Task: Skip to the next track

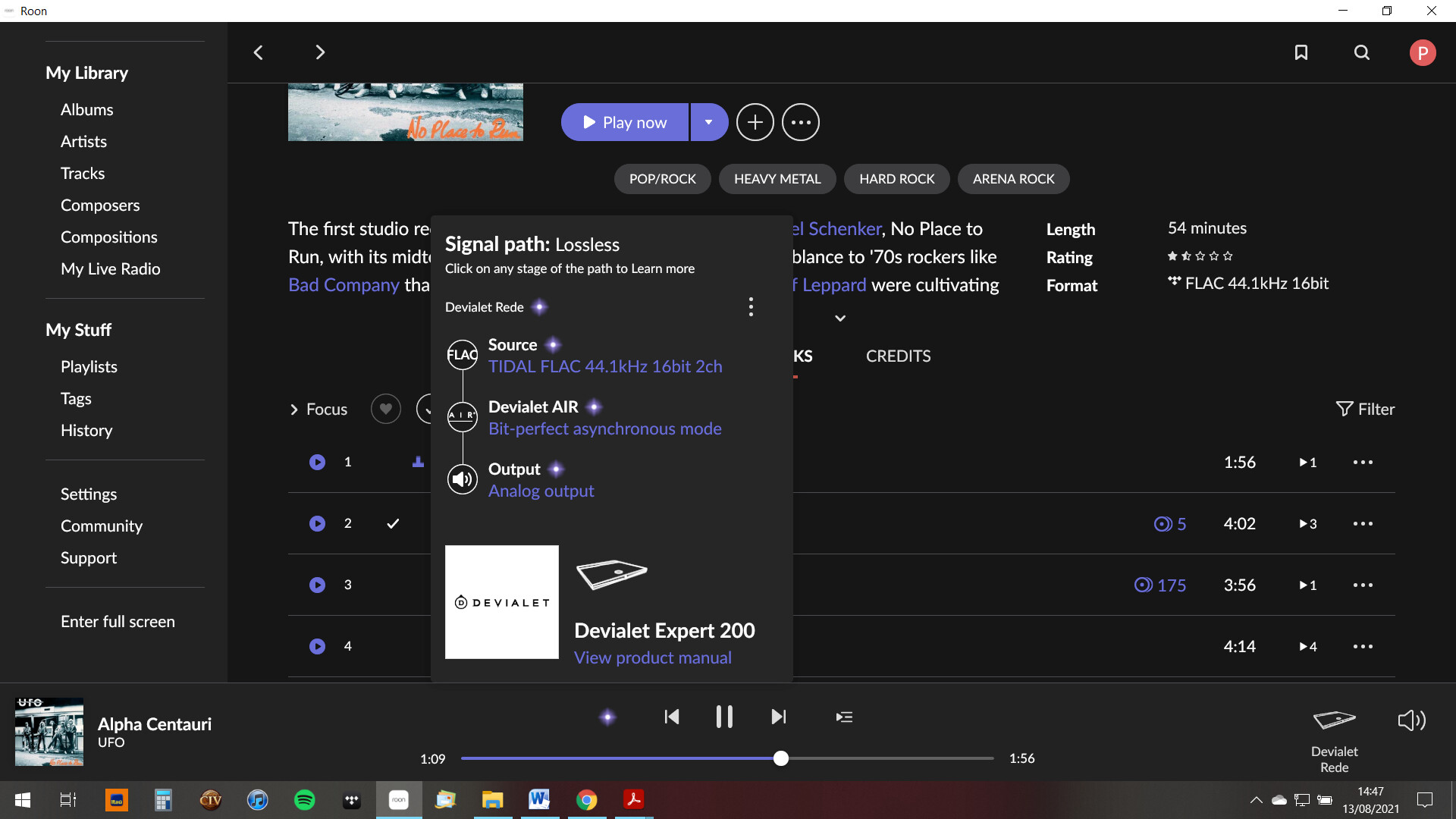Action: point(779,717)
